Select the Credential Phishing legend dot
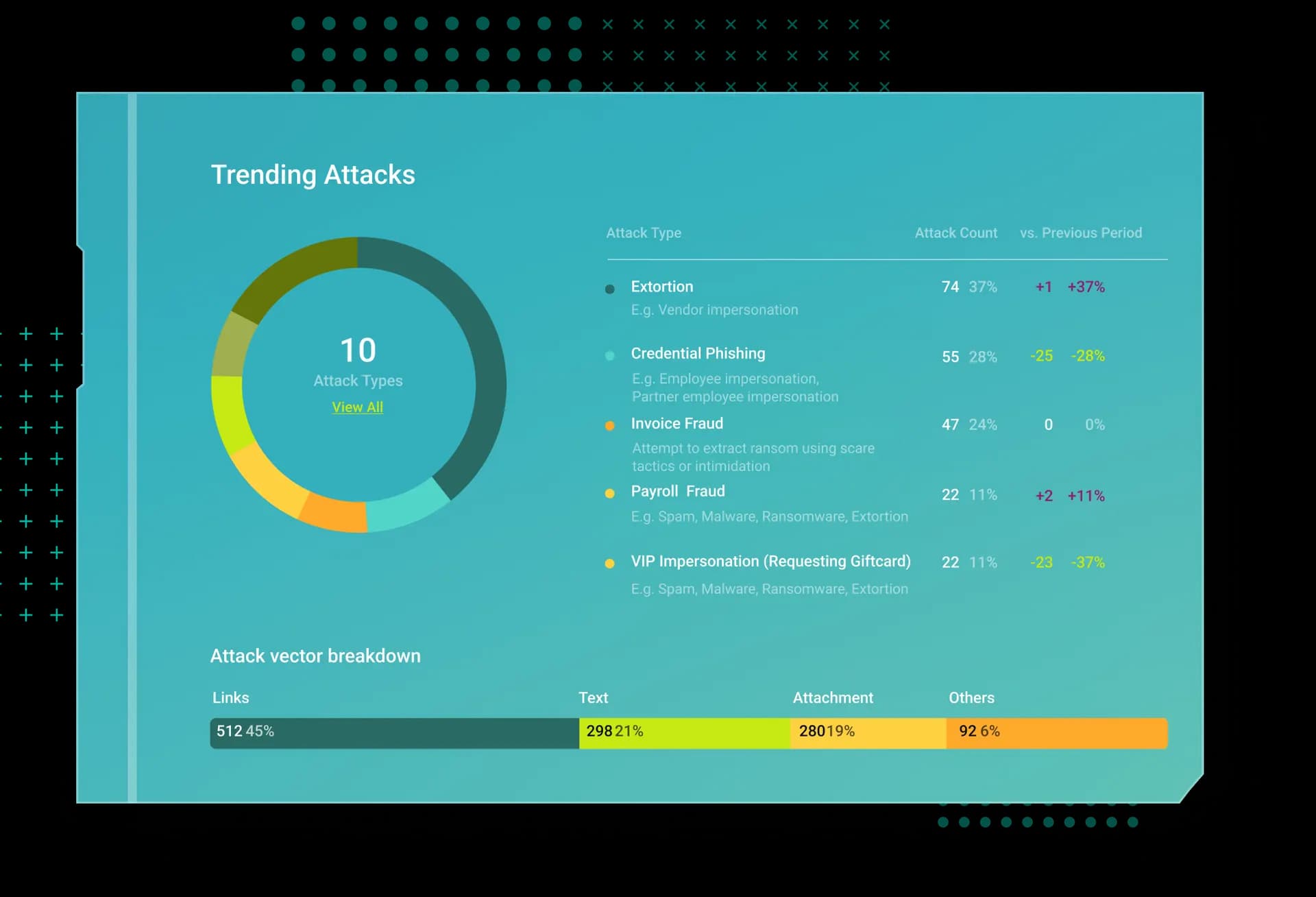The image size is (1316, 897). 609,355
